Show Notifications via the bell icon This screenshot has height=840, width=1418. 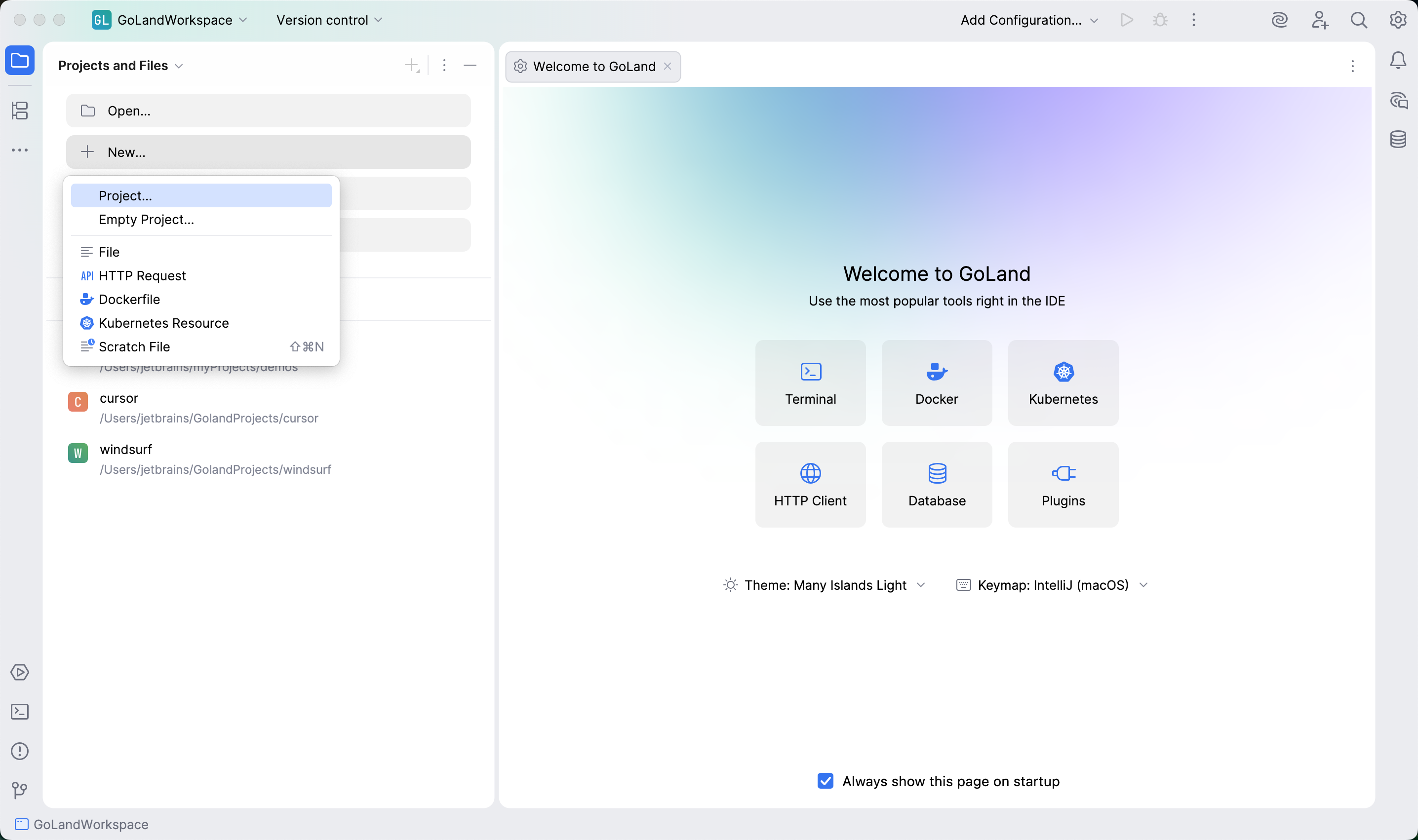1398,60
